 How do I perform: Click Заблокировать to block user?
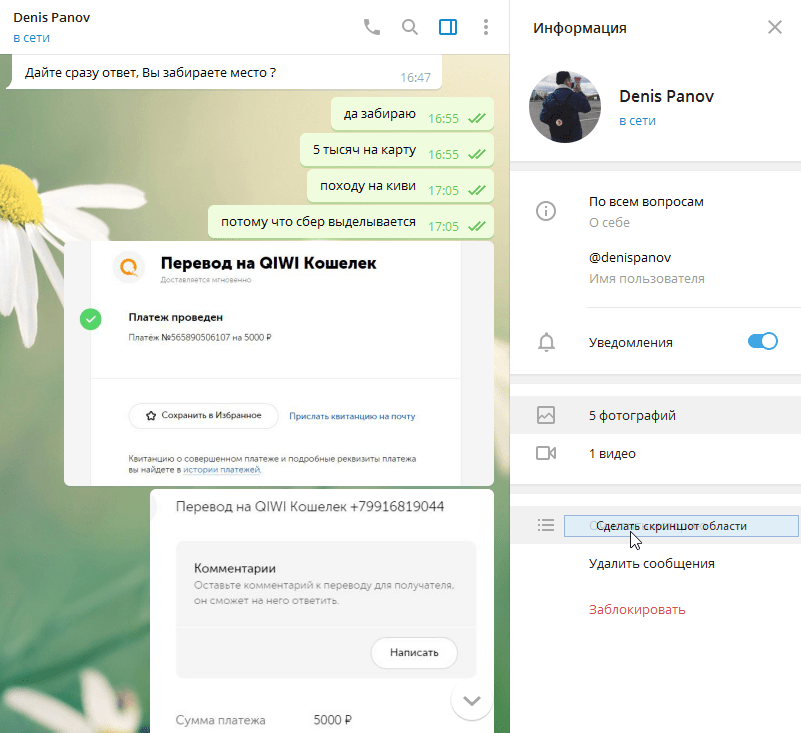pyautogui.click(x=637, y=609)
